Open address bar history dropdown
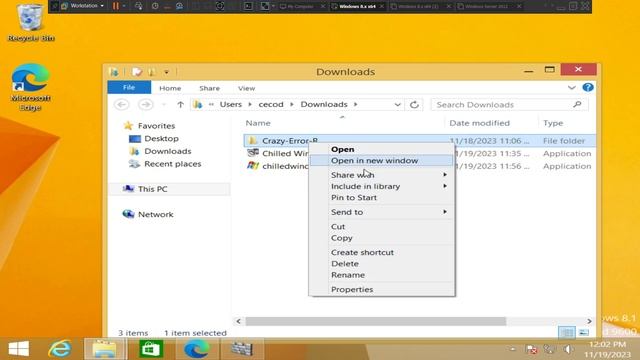Viewport: 640px width, 360px height. coord(397,104)
